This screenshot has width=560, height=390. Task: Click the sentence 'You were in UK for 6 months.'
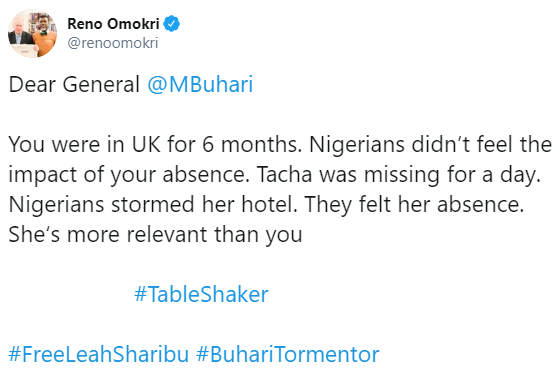click(x=155, y=144)
